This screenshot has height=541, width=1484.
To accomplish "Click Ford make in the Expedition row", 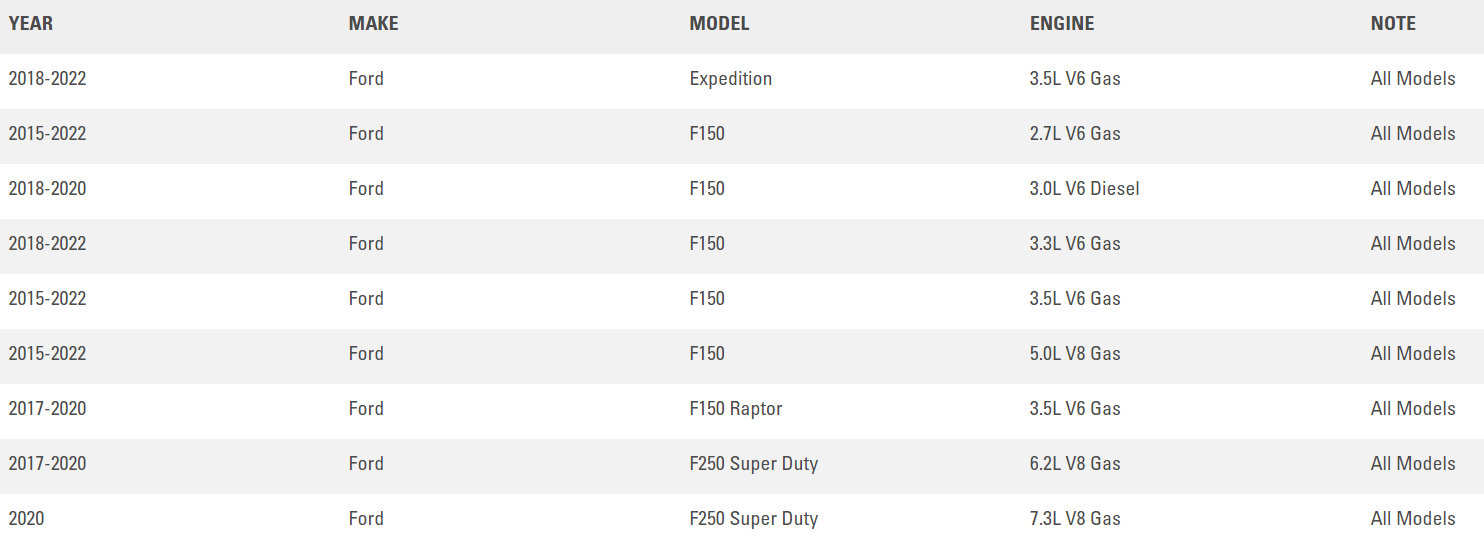I will point(366,79).
